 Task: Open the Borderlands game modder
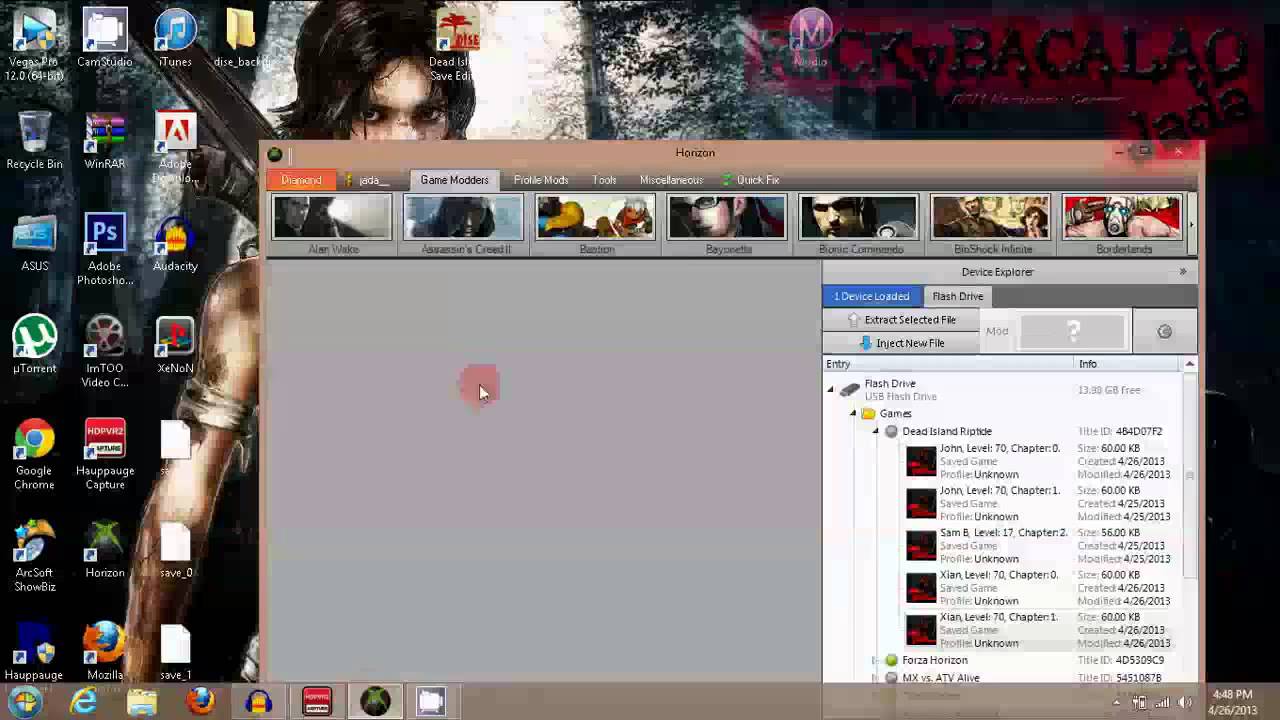1123,225
